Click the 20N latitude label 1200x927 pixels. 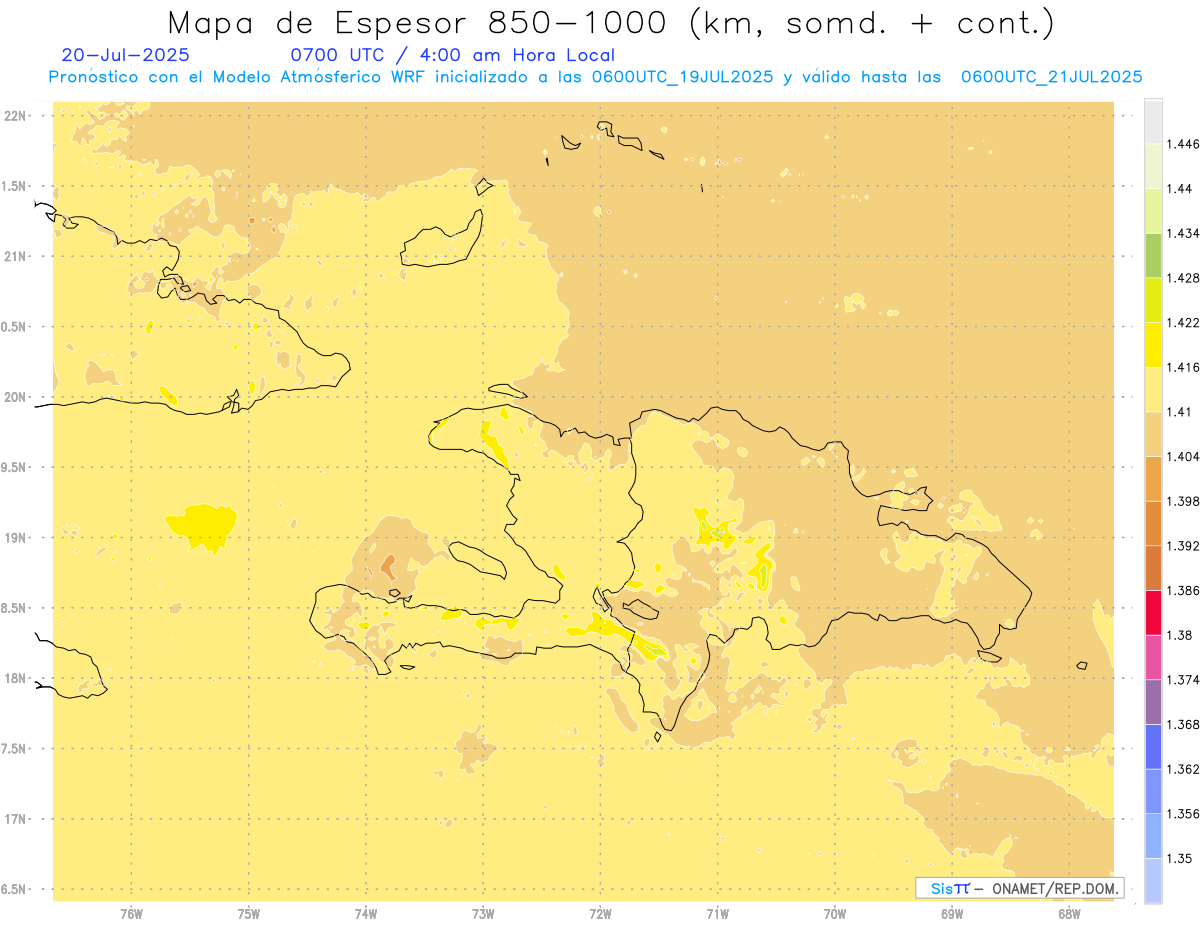click(x=16, y=397)
